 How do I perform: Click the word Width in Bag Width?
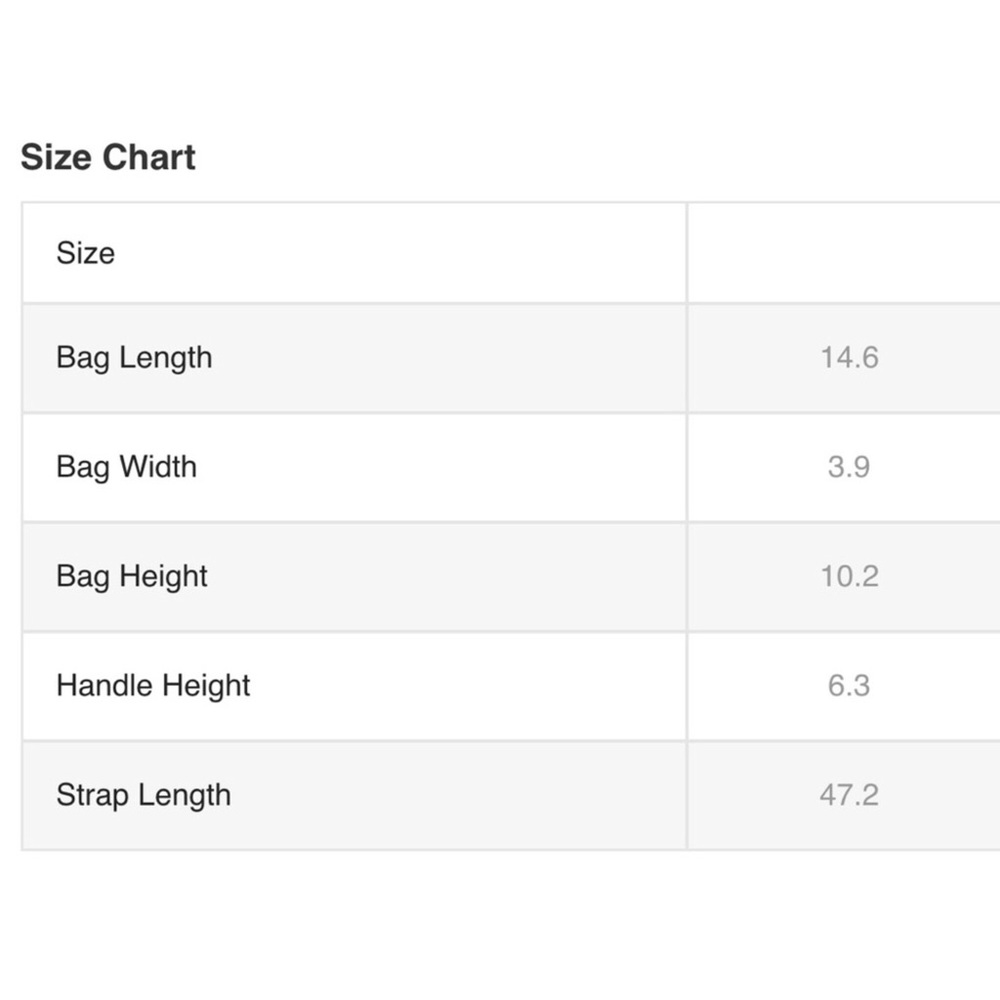tap(158, 467)
